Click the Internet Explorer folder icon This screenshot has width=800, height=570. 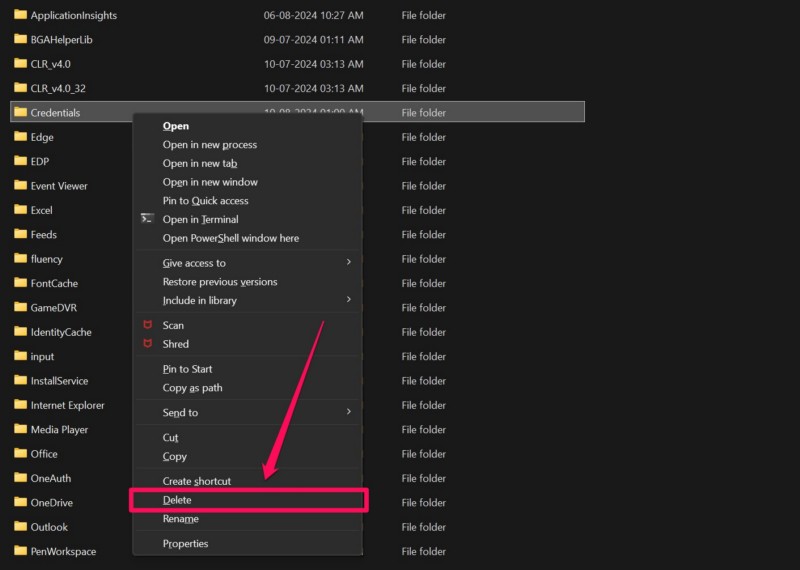click(x=20, y=405)
